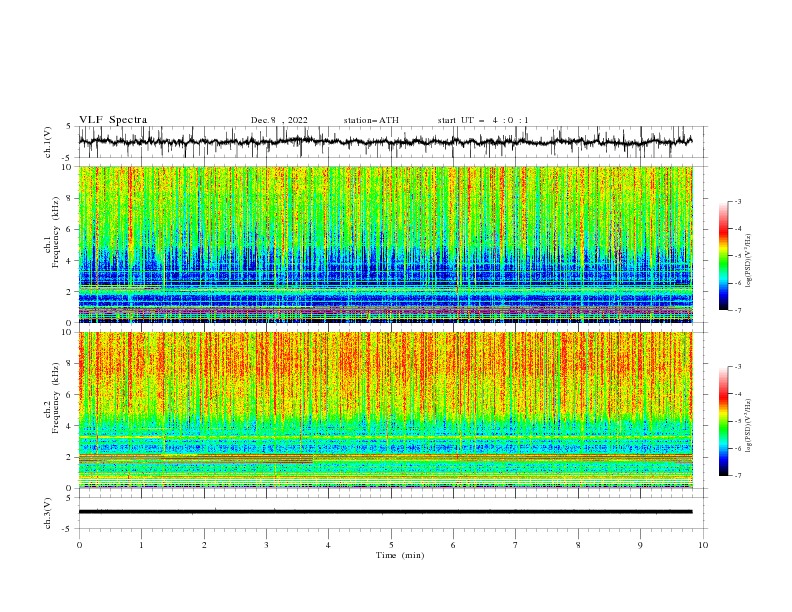Image resolution: width=792 pixels, height=612 pixels.
Task: Click the ch.2 spectrogram "6" kHz tick label
Action: click(x=70, y=395)
